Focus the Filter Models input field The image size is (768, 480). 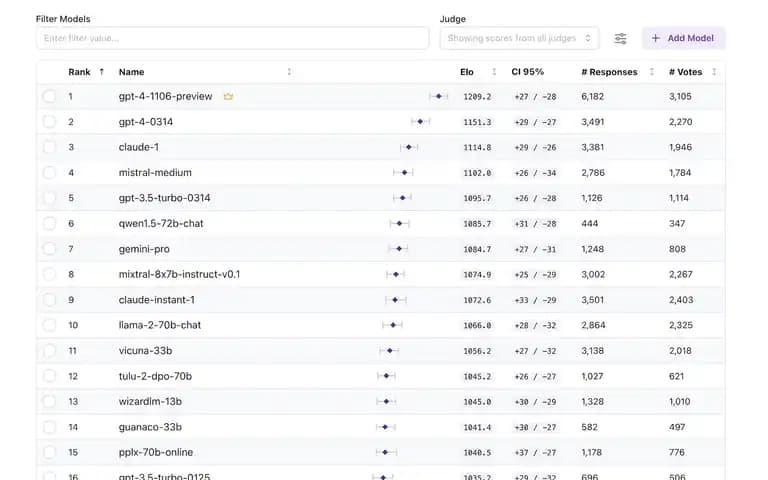233,38
